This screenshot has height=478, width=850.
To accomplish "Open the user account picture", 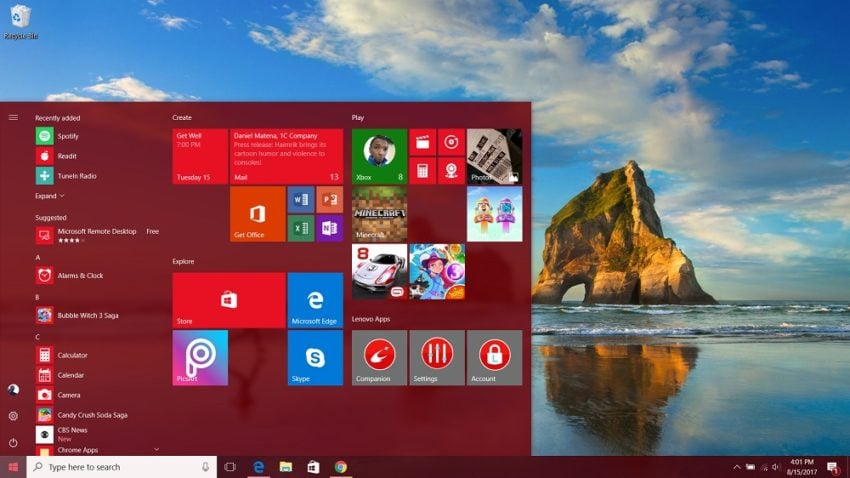I will (x=13, y=390).
